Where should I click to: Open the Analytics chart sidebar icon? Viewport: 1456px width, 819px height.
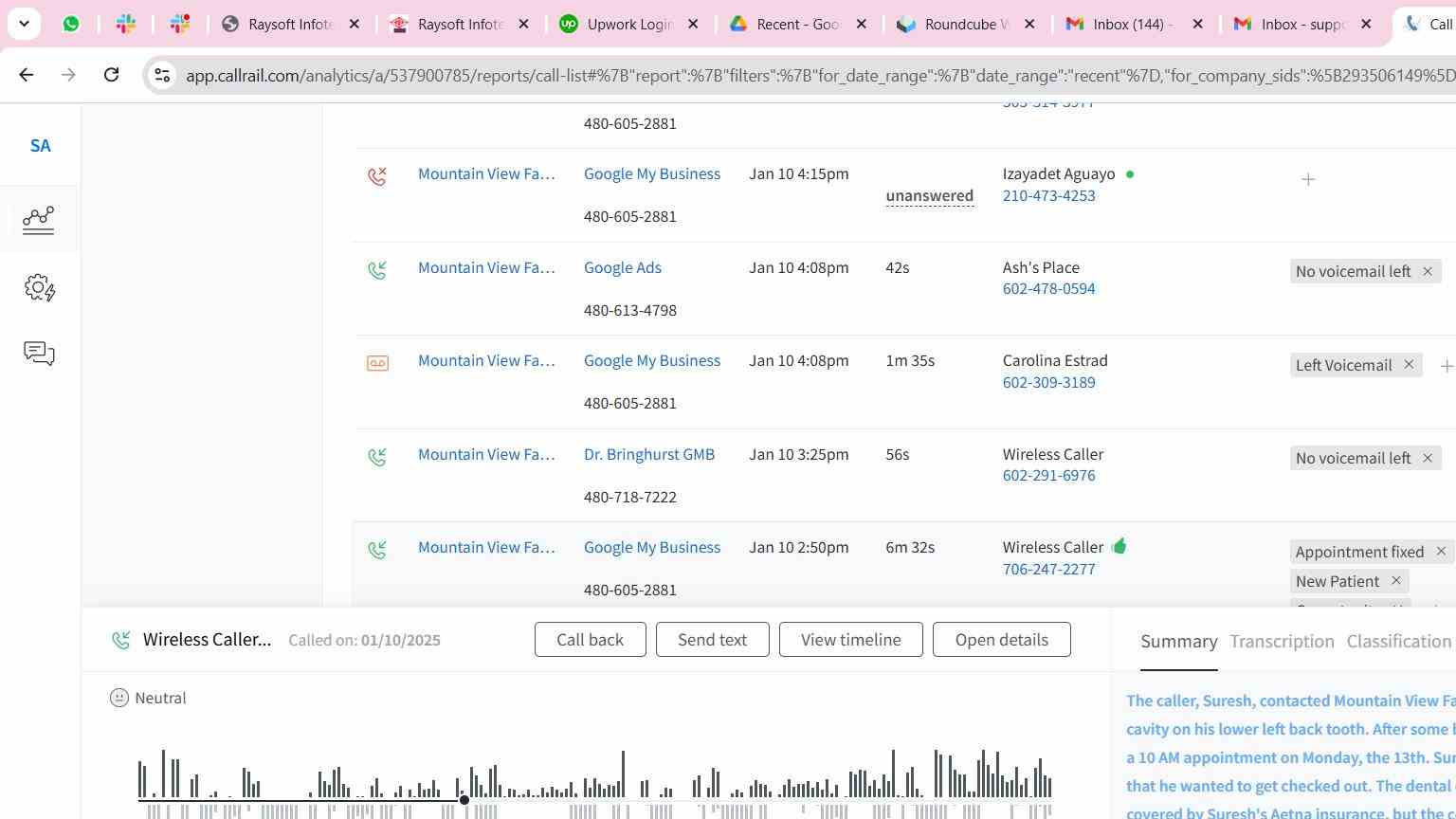coord(39,220)
